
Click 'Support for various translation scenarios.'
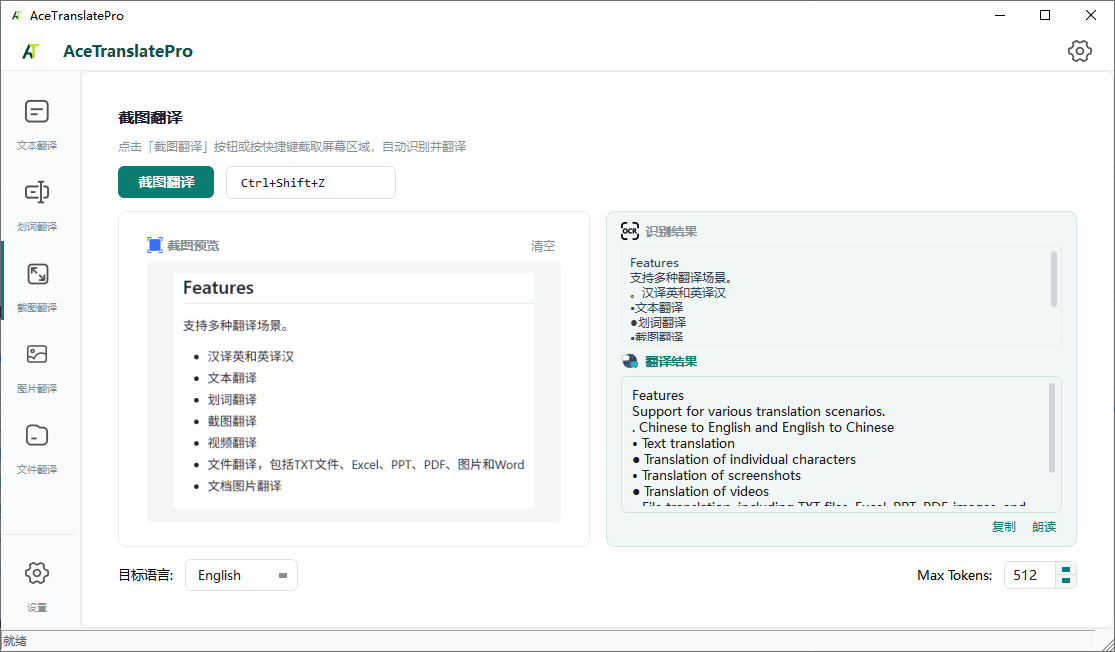click(759, 412)
